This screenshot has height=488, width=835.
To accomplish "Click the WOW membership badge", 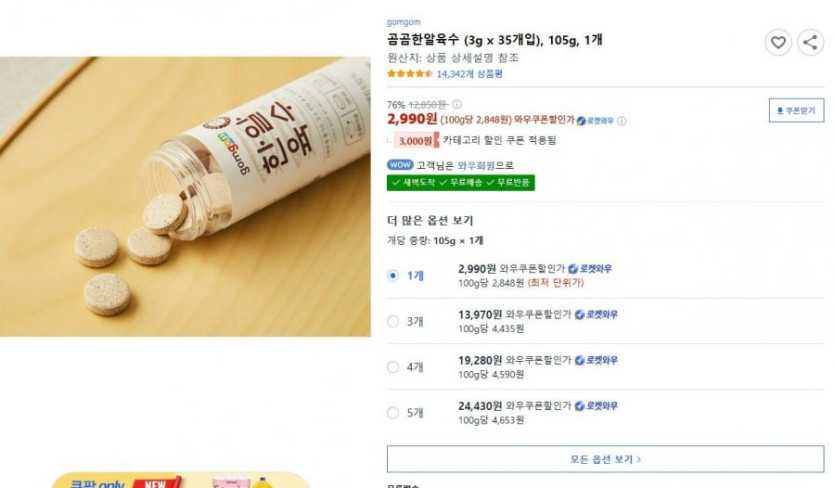I will coord(399,165).
